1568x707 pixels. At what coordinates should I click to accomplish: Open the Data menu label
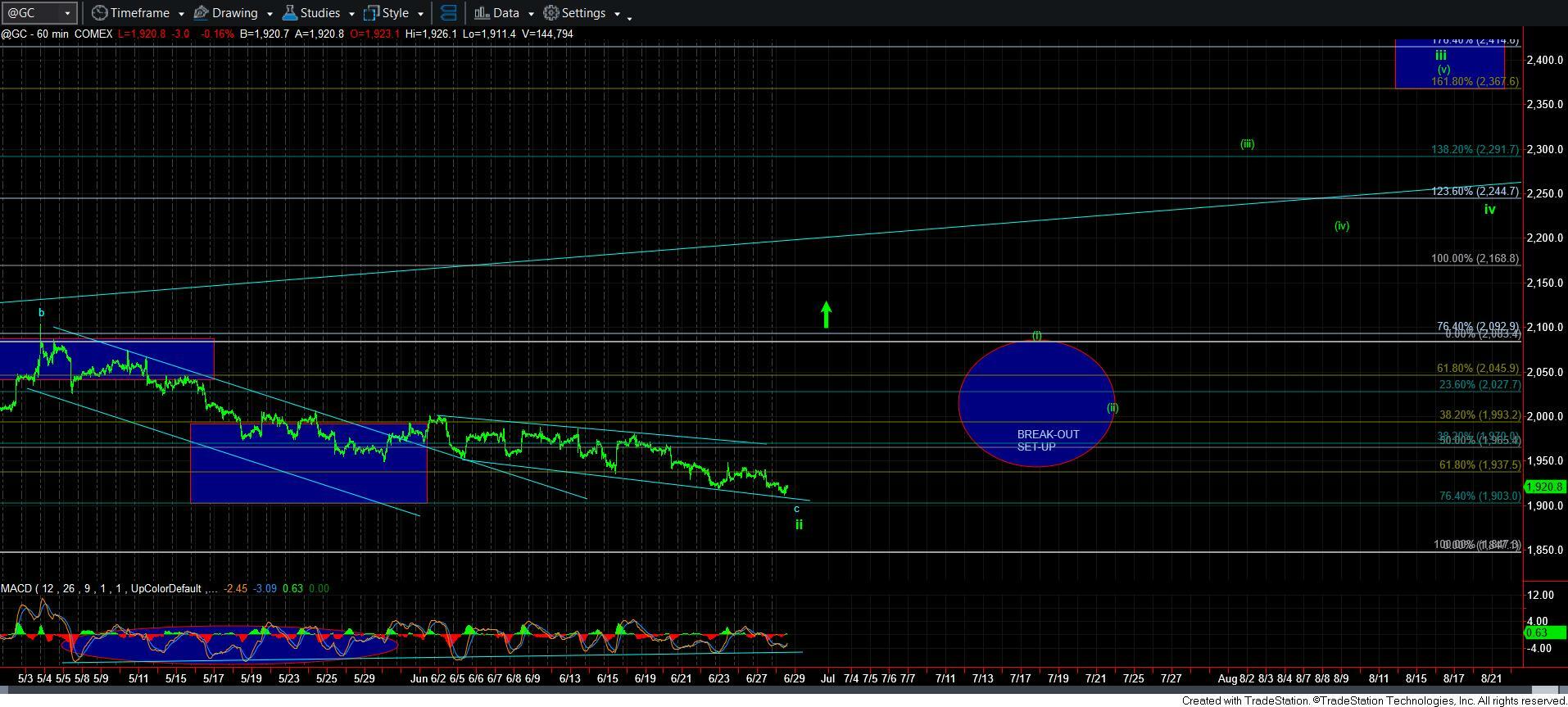click(506, 13)
